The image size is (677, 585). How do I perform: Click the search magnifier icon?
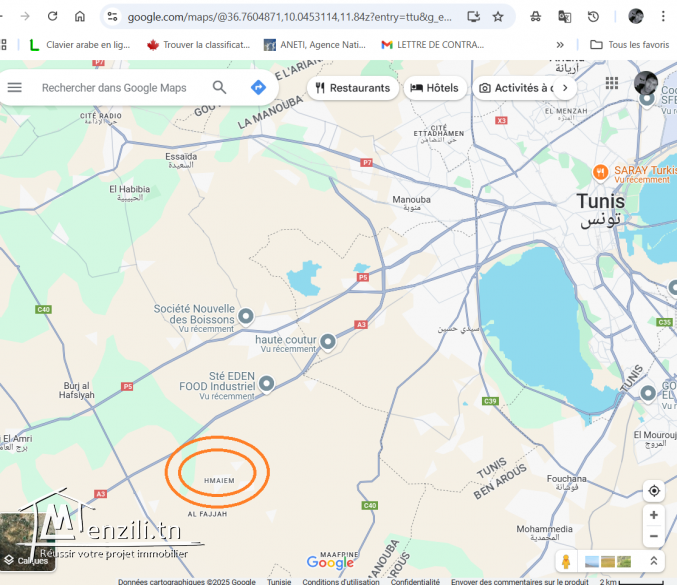[220, 88]
